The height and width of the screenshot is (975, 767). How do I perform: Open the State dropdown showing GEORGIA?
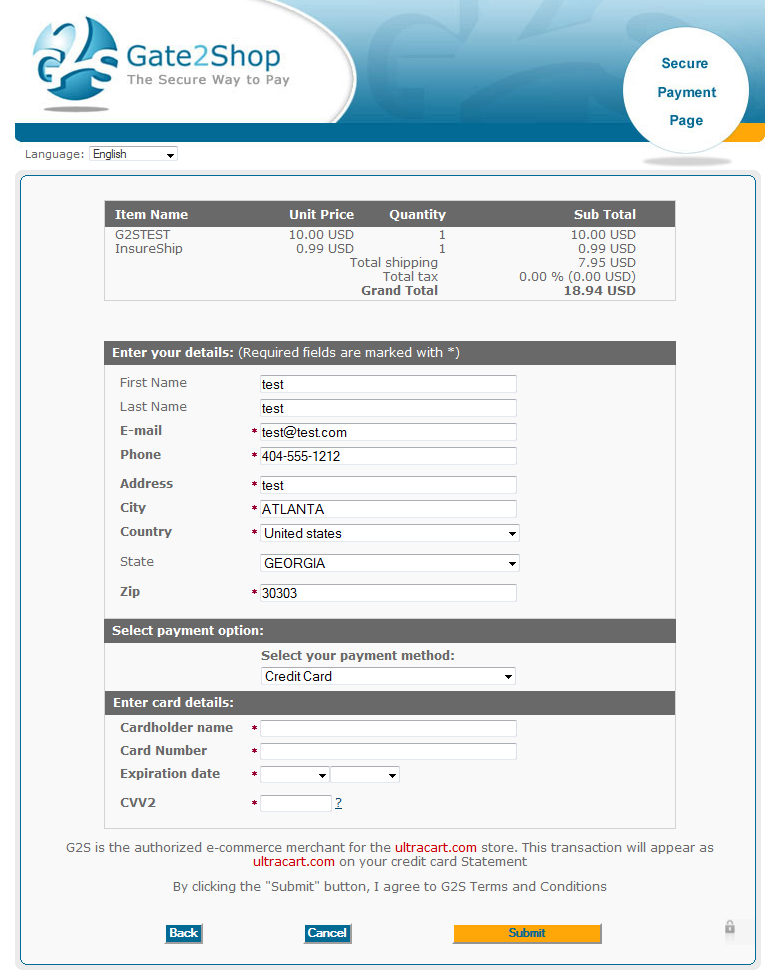pyautogui.click(x=389, y=563)
